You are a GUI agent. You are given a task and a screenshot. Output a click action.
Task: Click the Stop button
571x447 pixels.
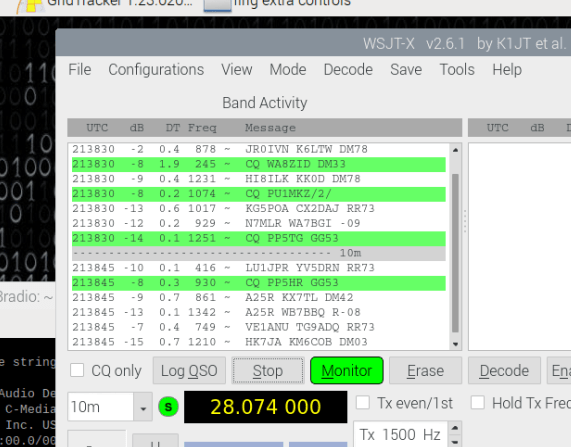(268, 370)
